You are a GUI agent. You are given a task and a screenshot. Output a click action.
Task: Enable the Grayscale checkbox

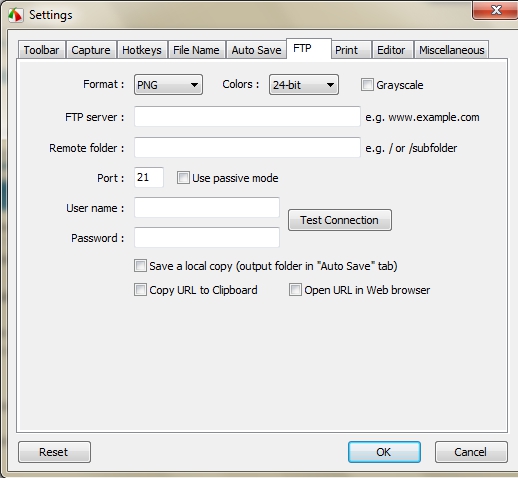point(367,85)
